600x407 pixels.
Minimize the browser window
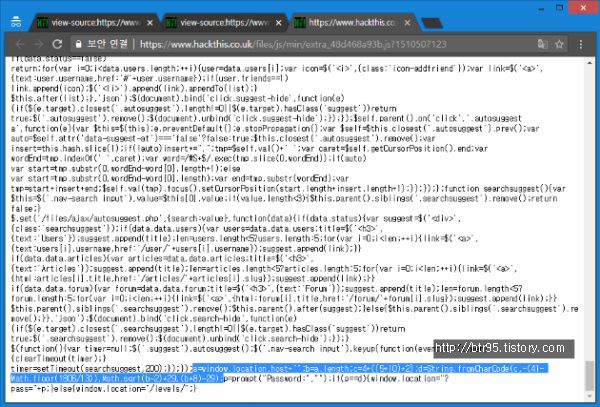[541, 8]
